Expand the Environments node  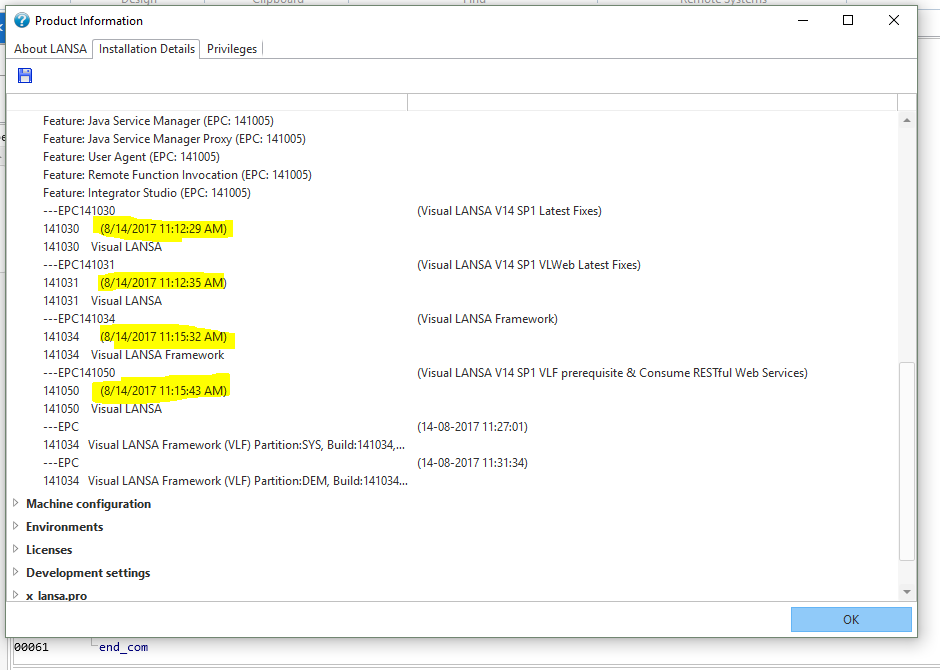point(16,526)
